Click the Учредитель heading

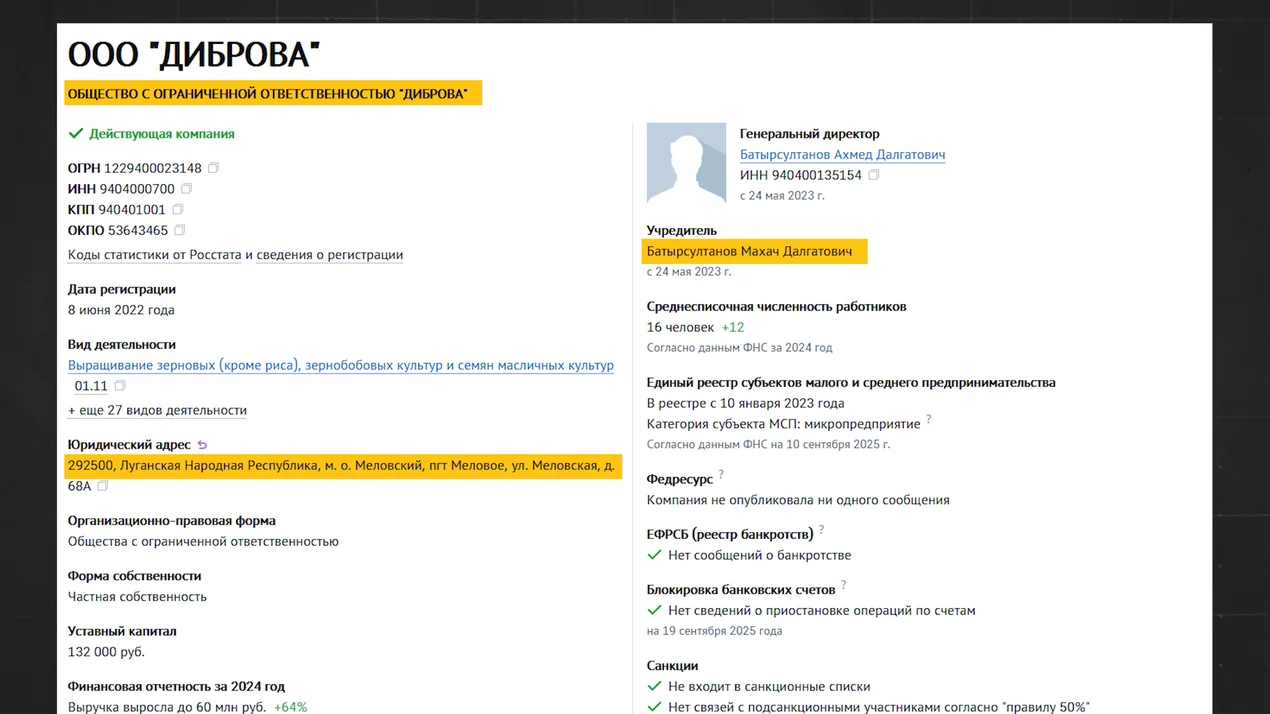[682, 230]
